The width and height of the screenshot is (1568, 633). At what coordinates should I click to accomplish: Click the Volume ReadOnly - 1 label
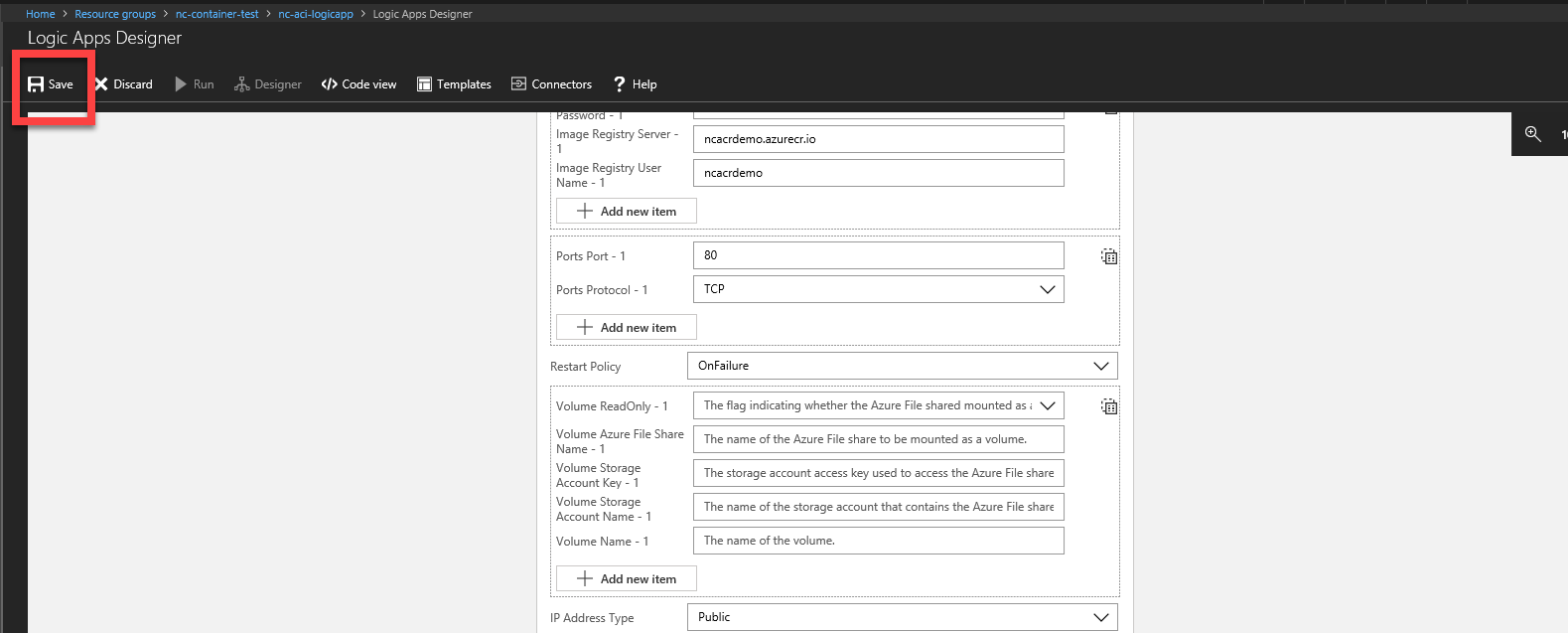coord(612,406)
